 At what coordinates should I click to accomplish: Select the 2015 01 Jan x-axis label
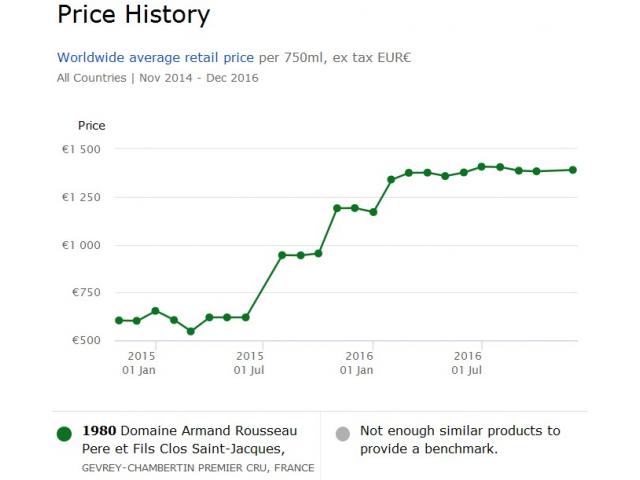141,362
